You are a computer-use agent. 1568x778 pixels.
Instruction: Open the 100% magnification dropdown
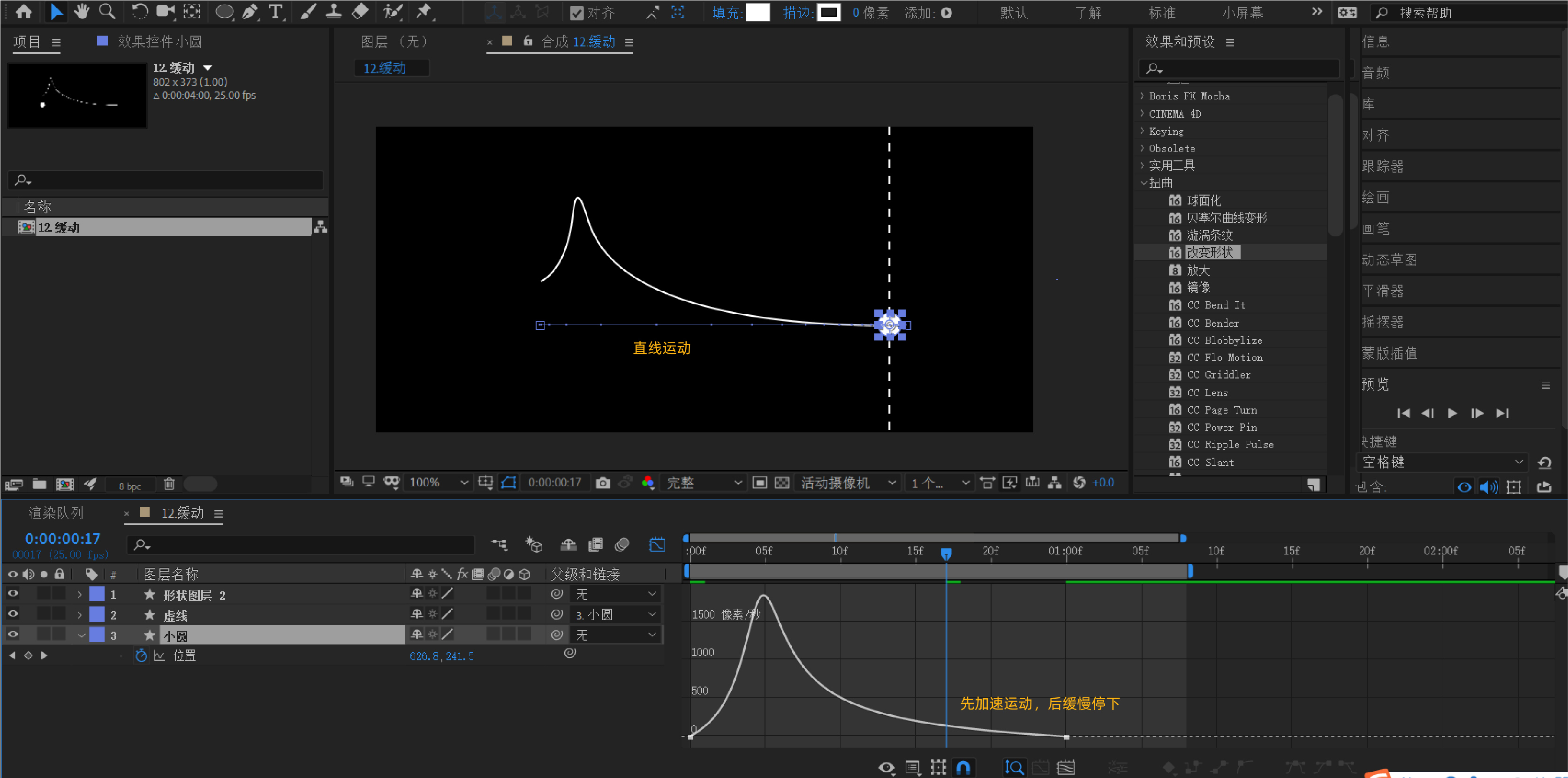pyautogui.click(x=438, y=483)
